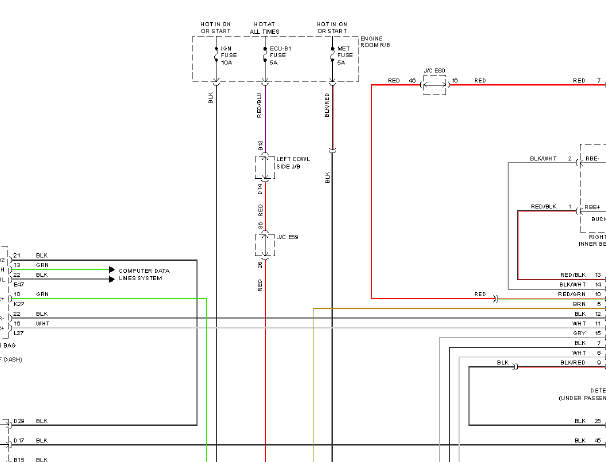Screen dimensions: 606x462
Task: Click the 'IGN FUSE 10A' label
Action: coord(228,55)
